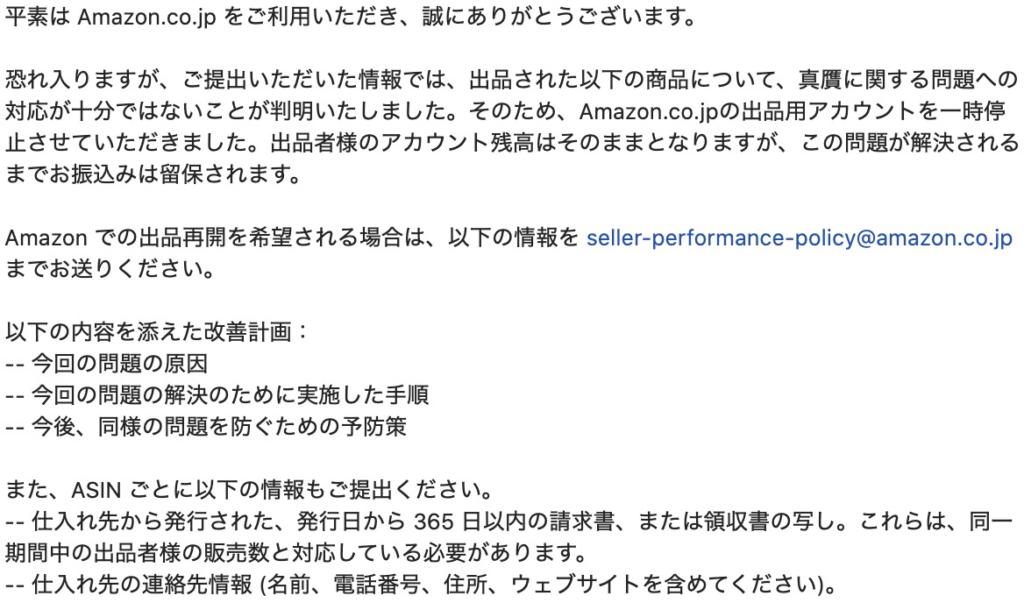Click the text までお送りください
This screenshot has height=603, width=1024.
click(x=110, y=269)
